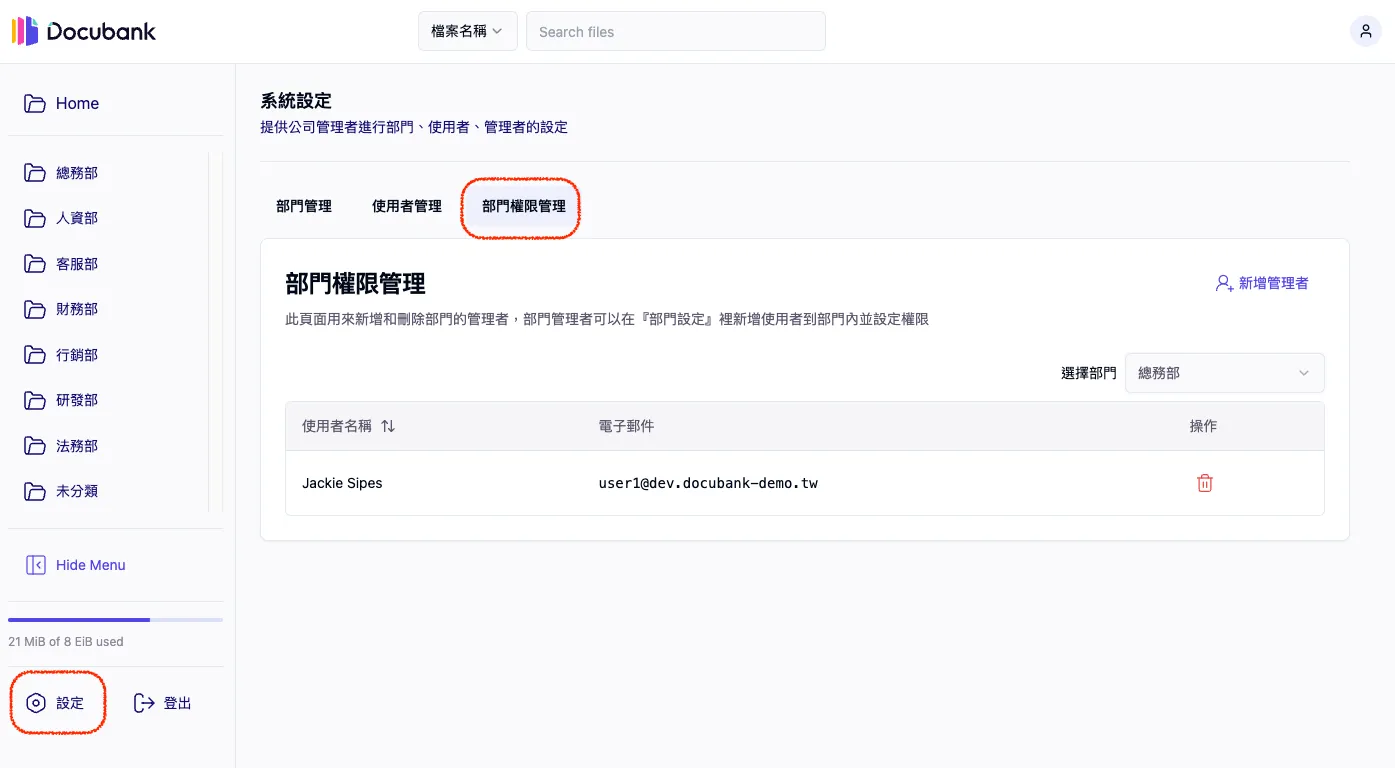Open the 研發部 department folder icon

pyautogui.click(x=33, y=400)
